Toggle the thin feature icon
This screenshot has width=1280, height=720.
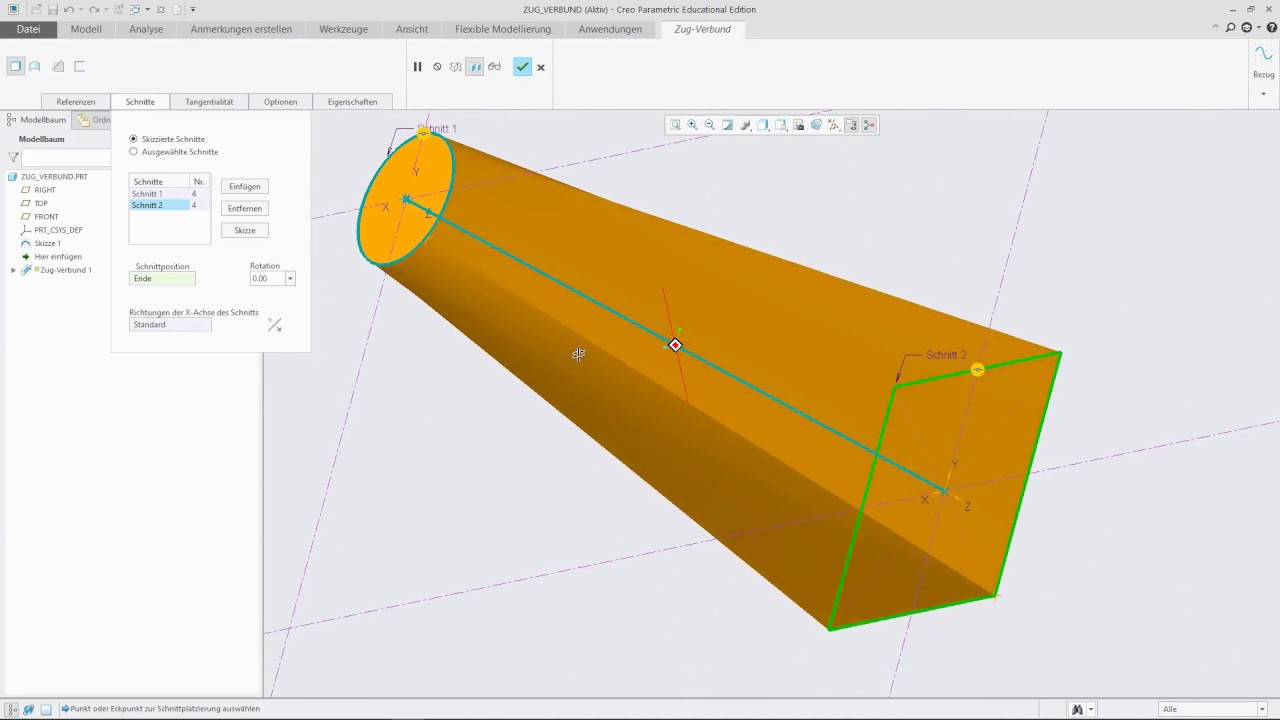click(x=80, y=67)
